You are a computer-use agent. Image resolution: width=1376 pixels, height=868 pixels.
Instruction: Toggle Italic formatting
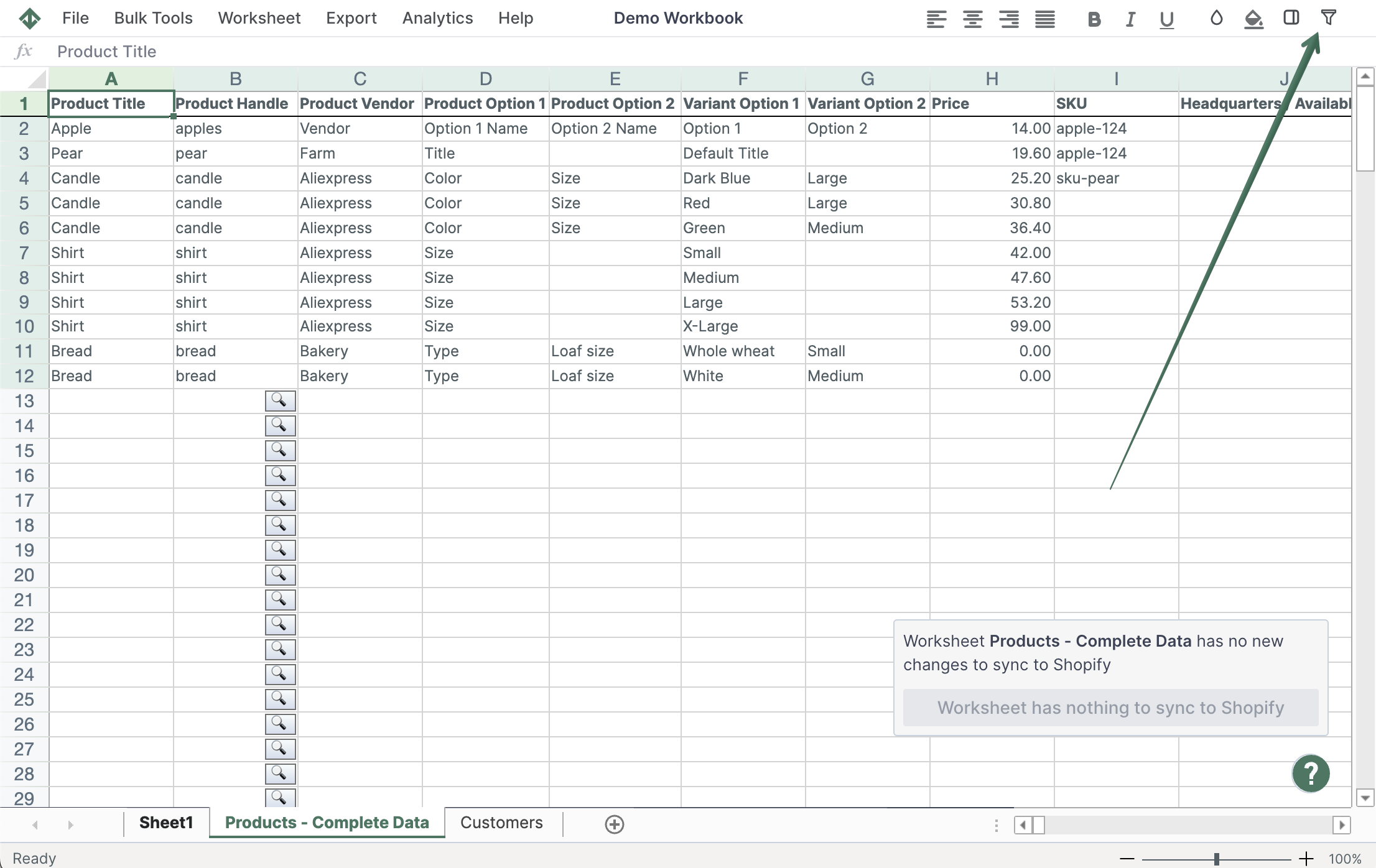[1130, 19]
